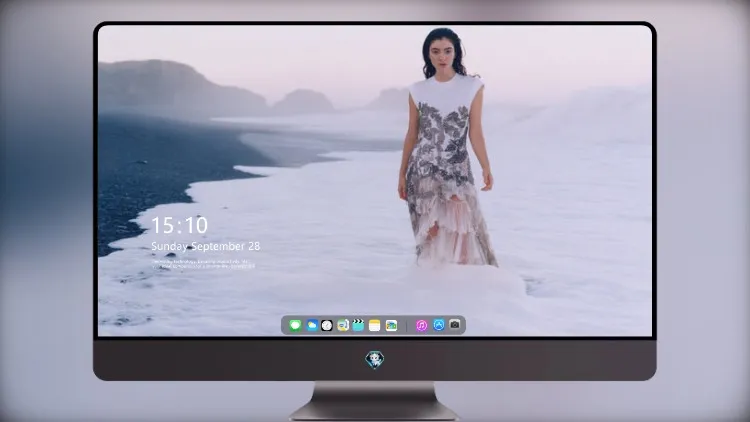Click empty dock space left of Messages
This screenshot has width=750, height=422.
285,325
